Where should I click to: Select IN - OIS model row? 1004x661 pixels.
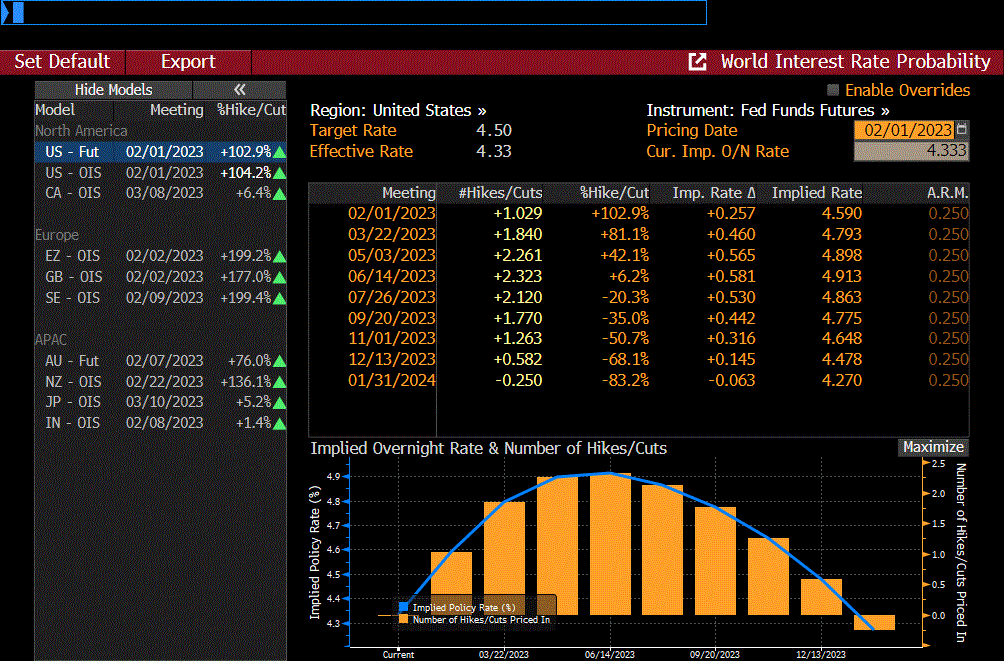click(160, 423)
